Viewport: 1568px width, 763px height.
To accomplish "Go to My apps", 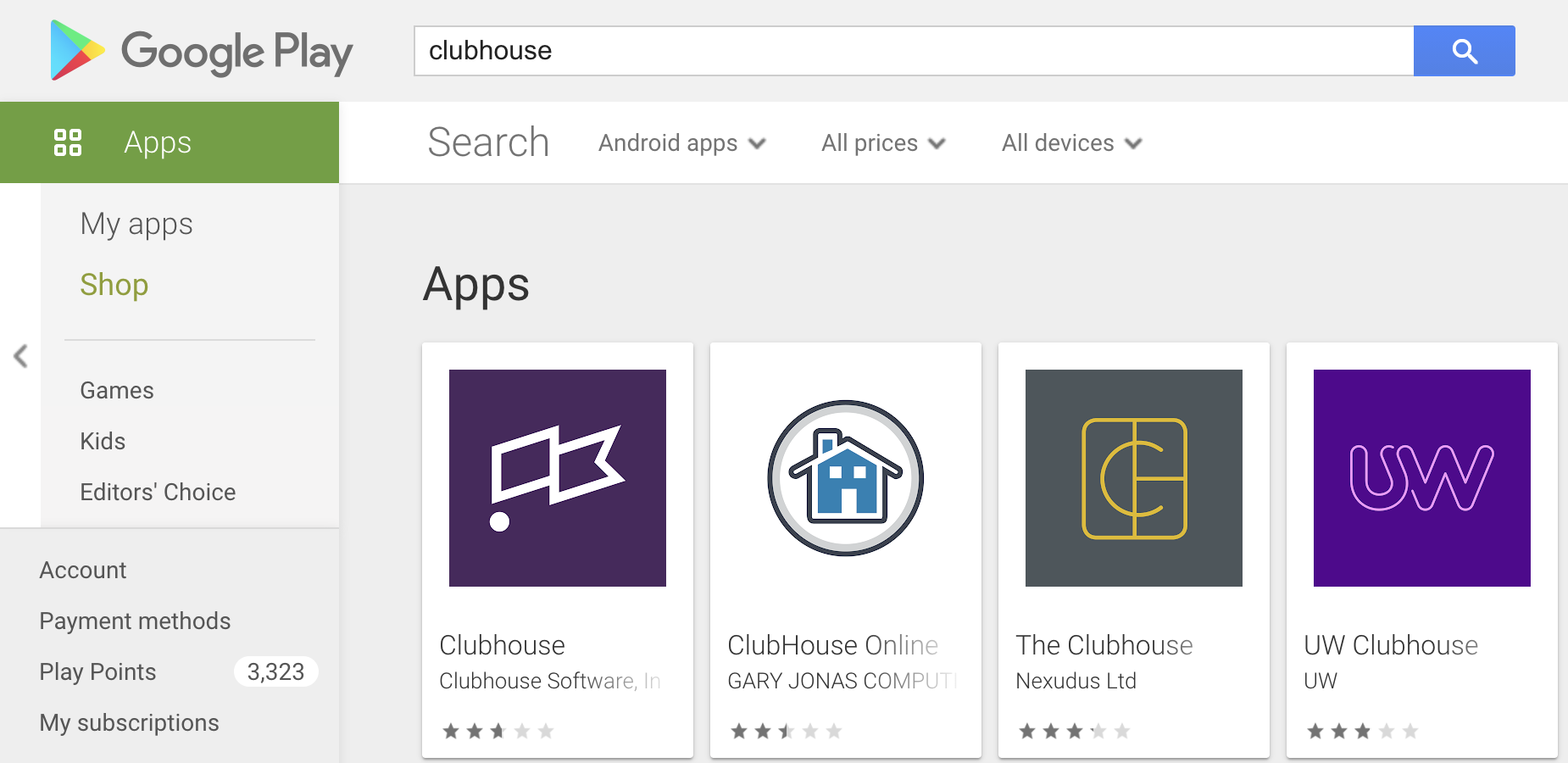I will click(x=136, y=224).
